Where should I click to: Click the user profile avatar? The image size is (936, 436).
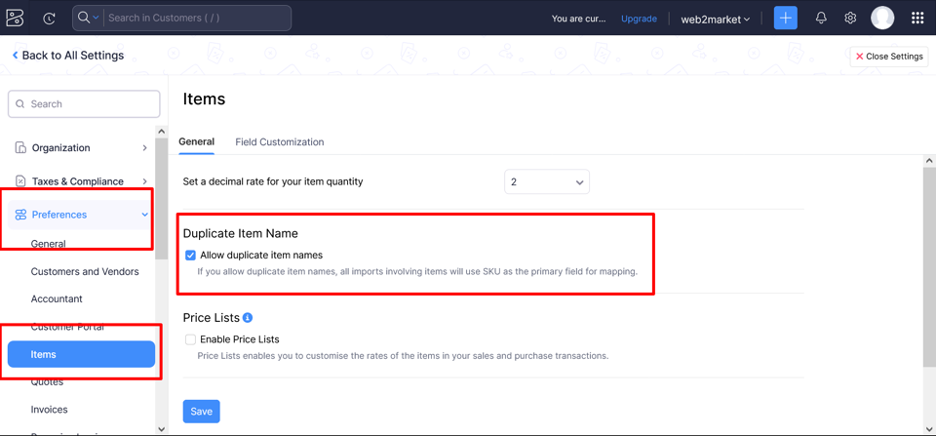click(882, 18)
